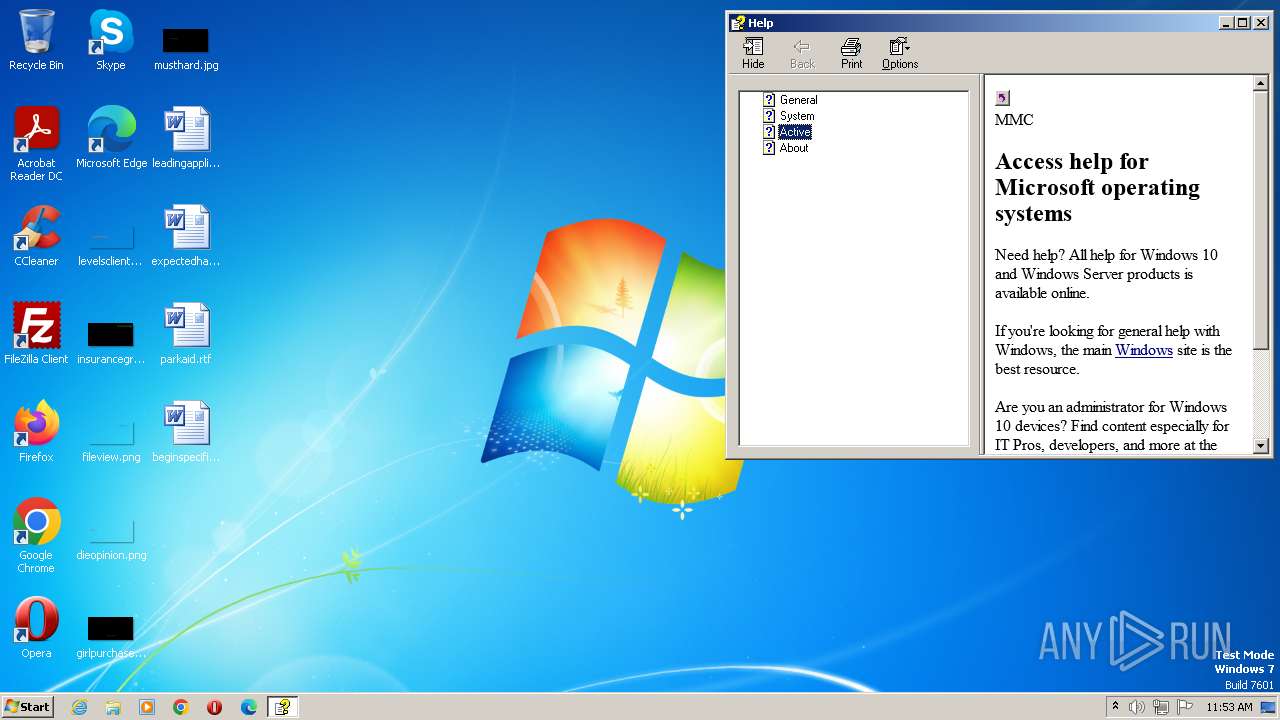Select the Google Chrome desktop shortcut
This screenshot has width=1280, height=720.
[36, 536]
